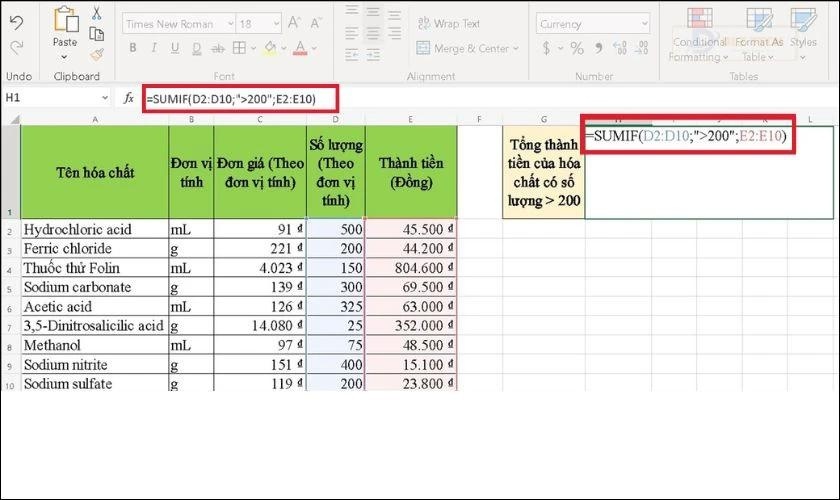Toggle Bold formatting
The image size is (840, 500).
click(130, 49)
